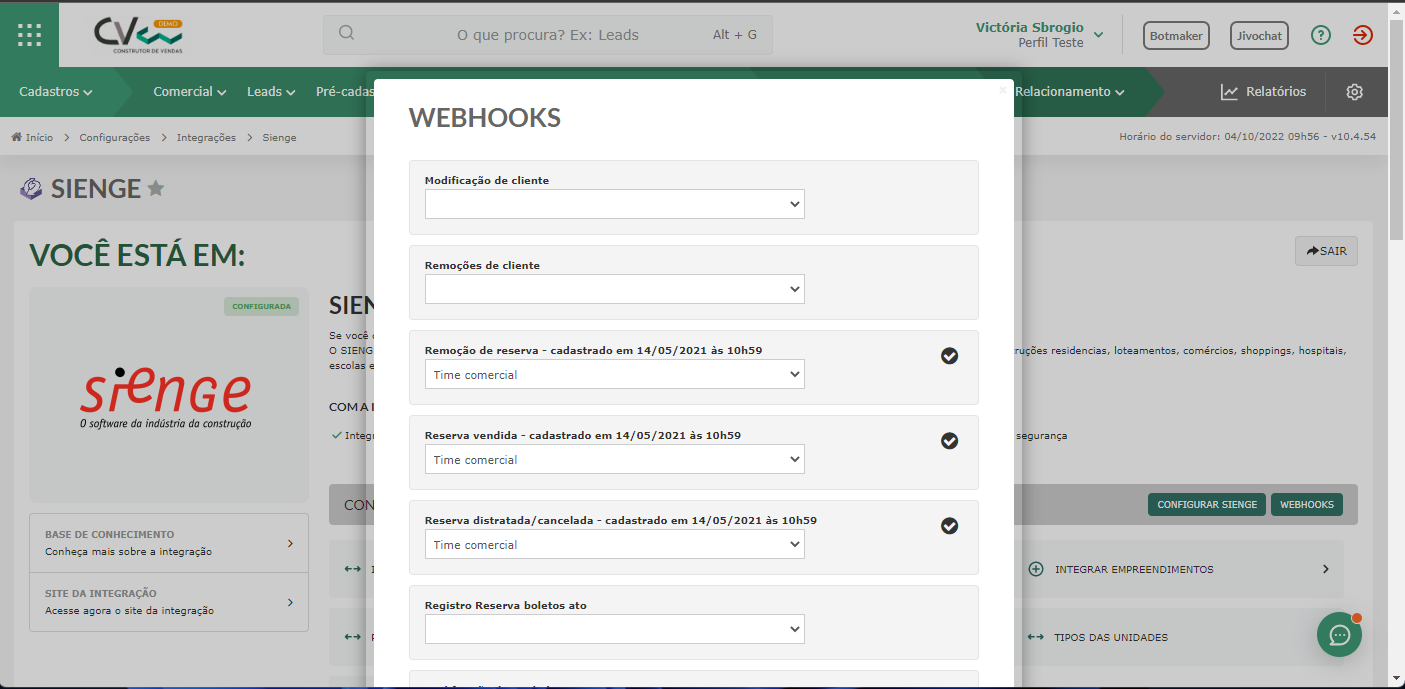Click the Configurar Sienge button
This screenshot has width=1405, height=689.
click(x=1207, y=504)
